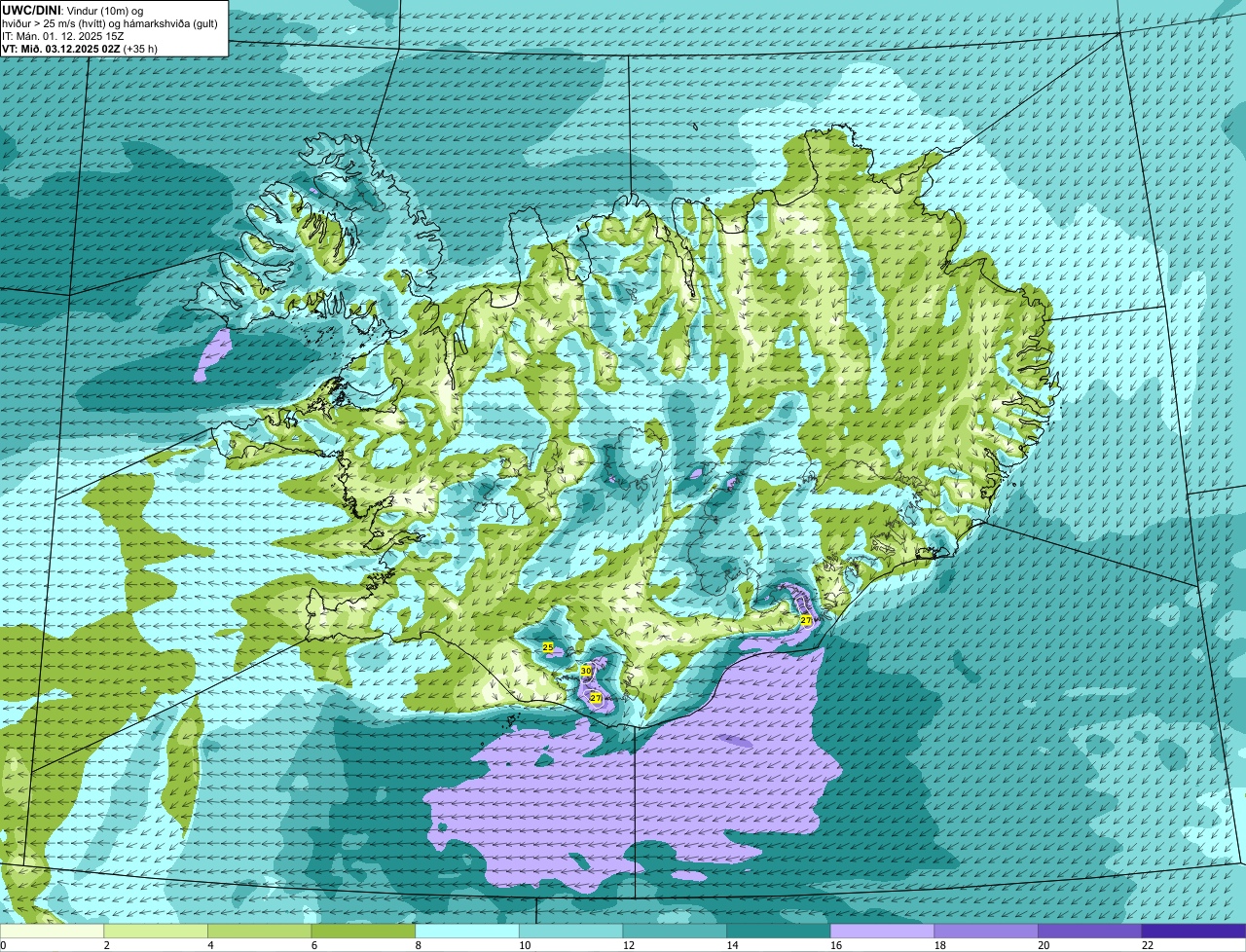Click the legend scale number '6'
Image resolution: width=1246 pixels, height=952 pixels.
[x=313, y=945]
